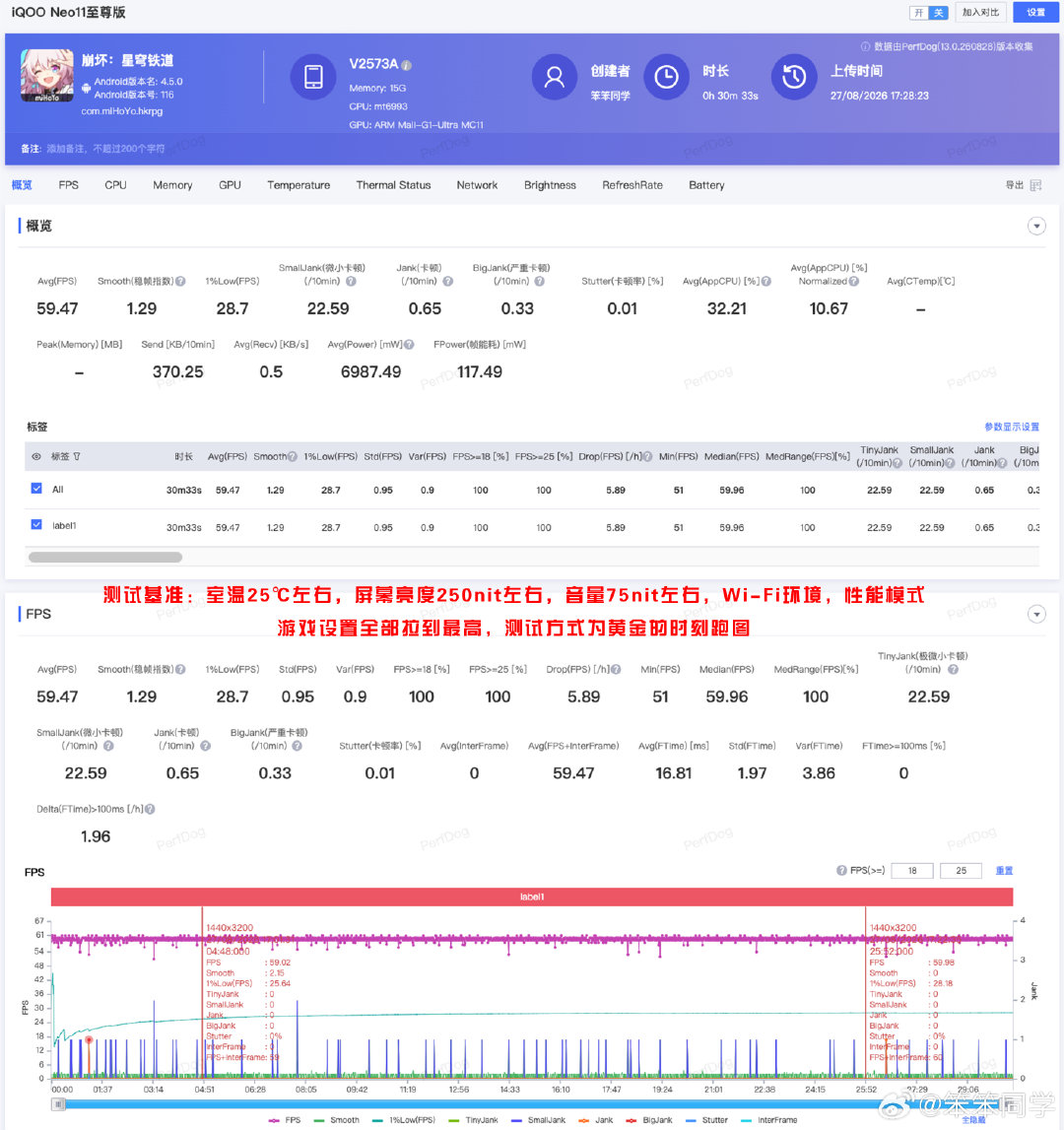Click the FPS threshold field showing 18
This screenshot has height=1130, width=1064.
[912, 871]
